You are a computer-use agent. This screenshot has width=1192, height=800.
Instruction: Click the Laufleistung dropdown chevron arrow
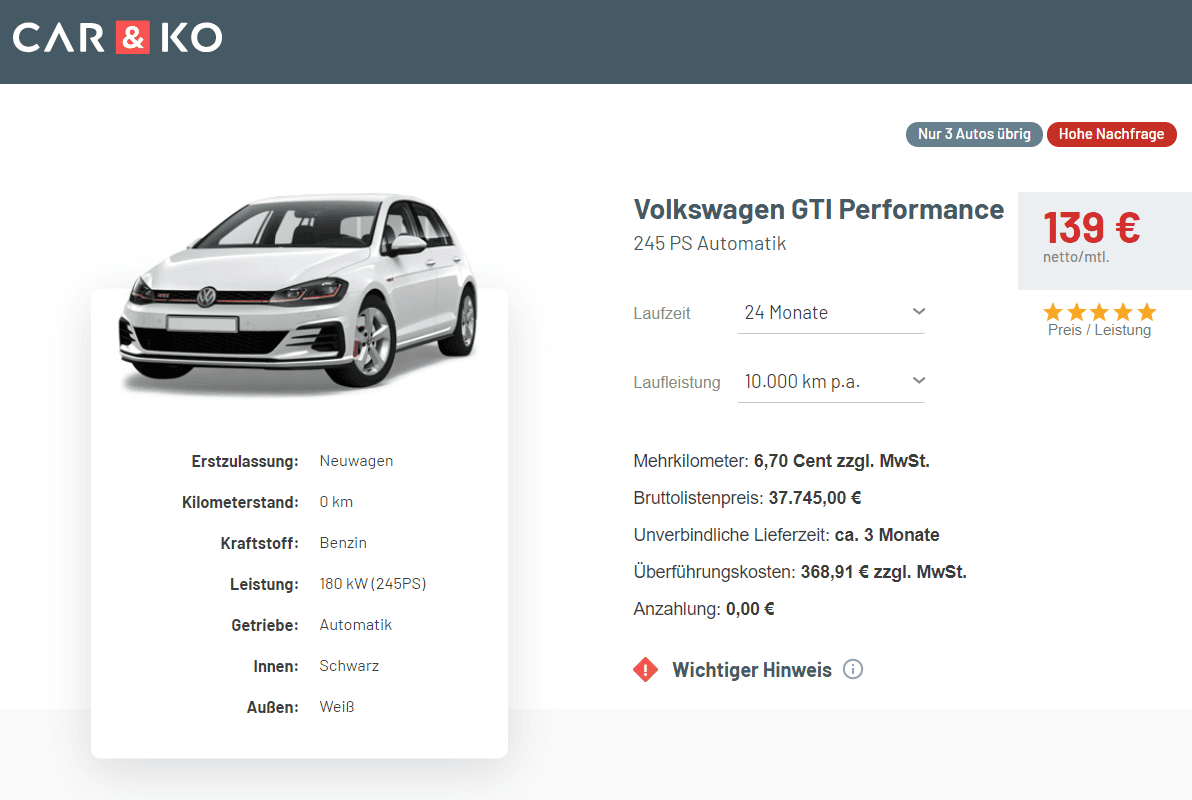(x=918, y=381)
